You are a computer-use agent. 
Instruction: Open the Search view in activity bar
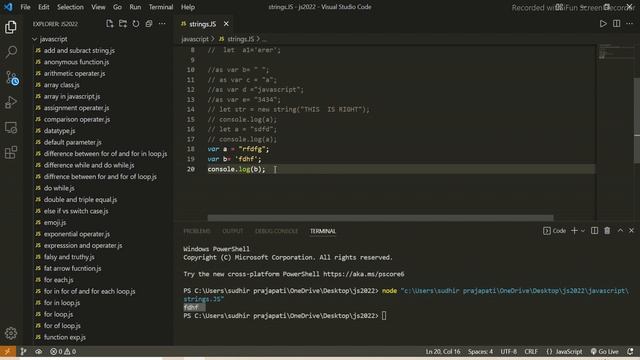click(x=11, y=52)
